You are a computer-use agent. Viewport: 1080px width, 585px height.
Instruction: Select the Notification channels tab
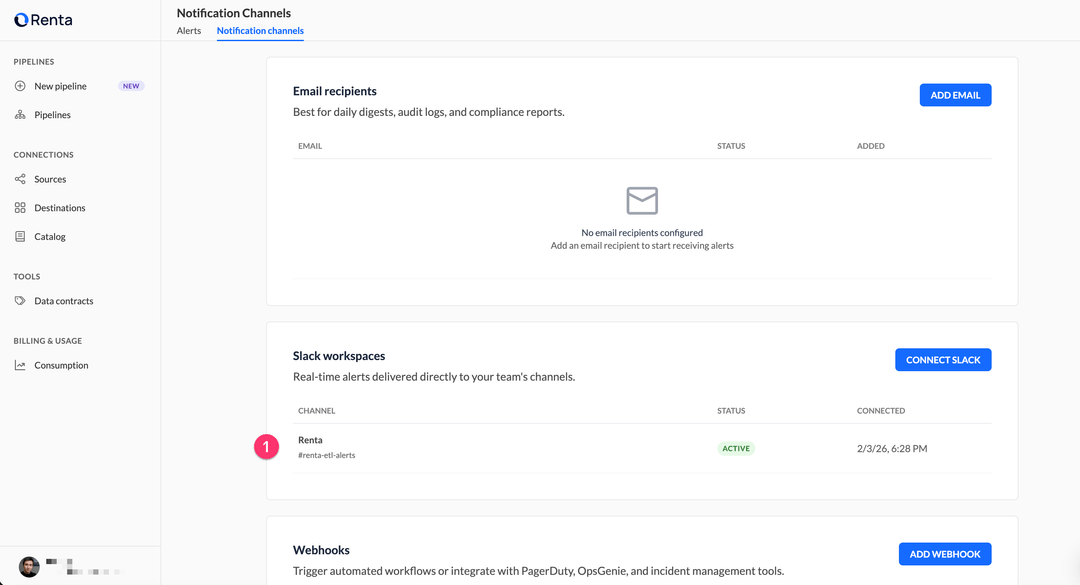coord(260,31)
